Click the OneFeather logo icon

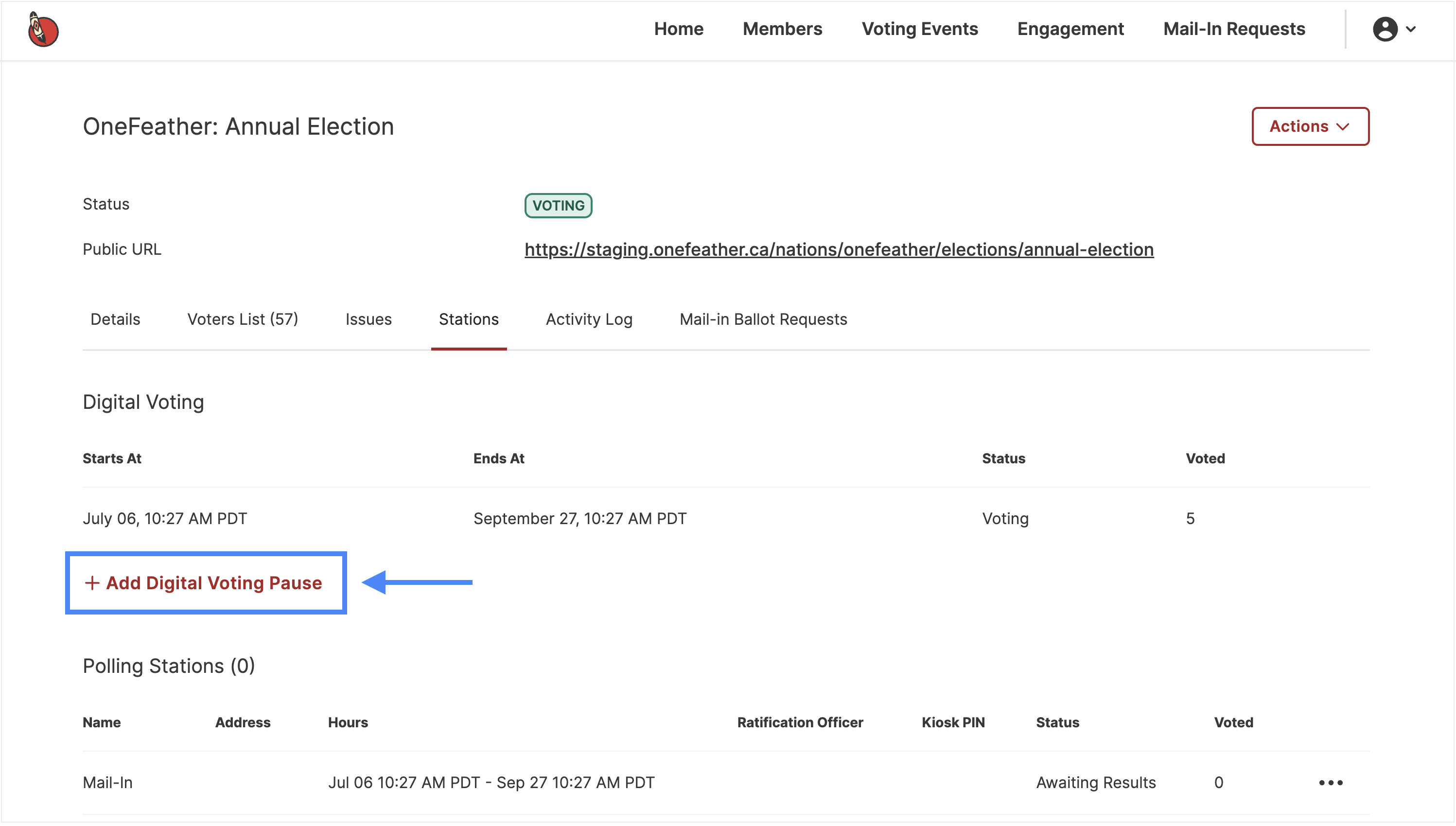(x=43, y=30)
